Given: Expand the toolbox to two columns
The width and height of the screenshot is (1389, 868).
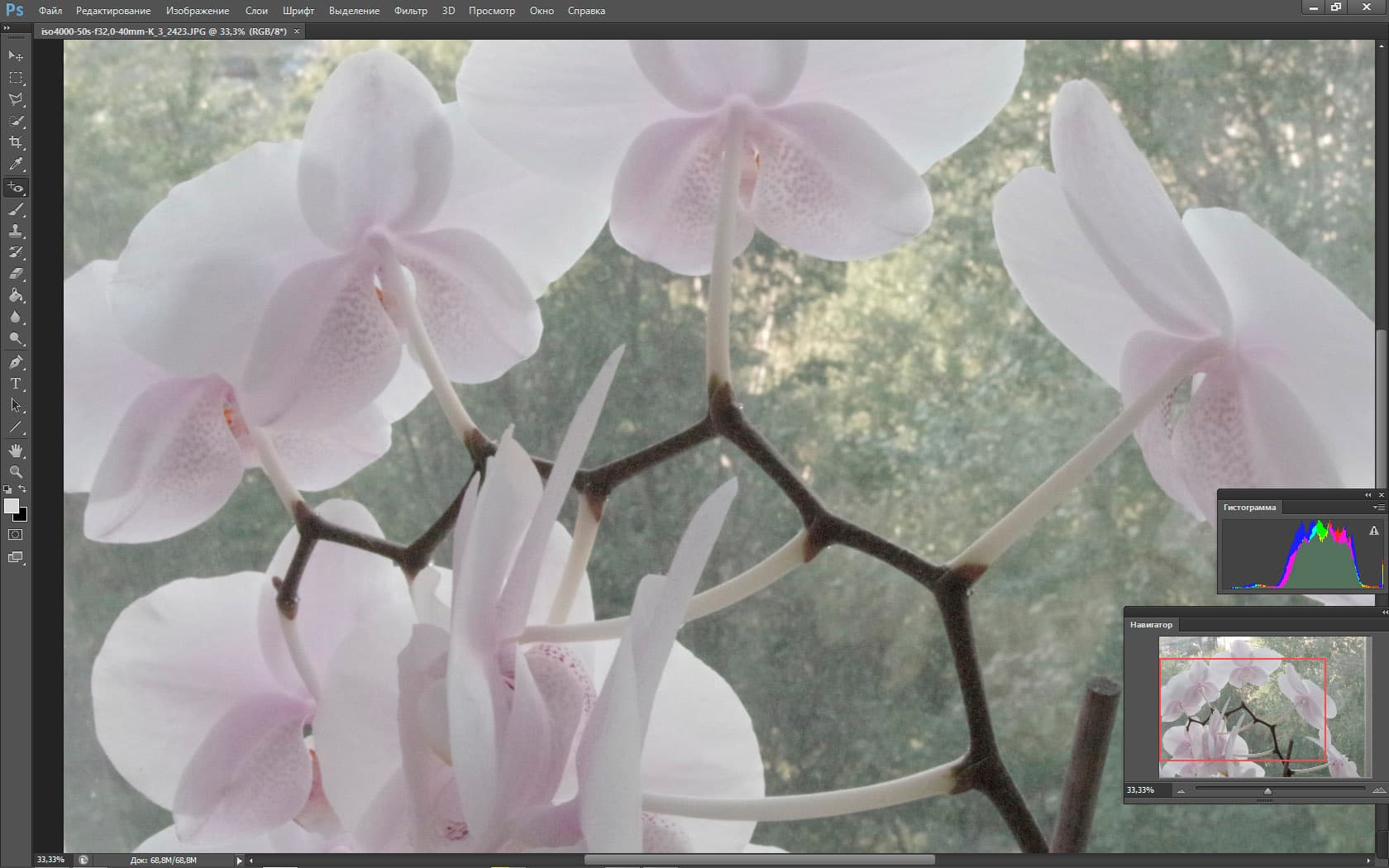Looking at the screenshot, I should [7, 28].
